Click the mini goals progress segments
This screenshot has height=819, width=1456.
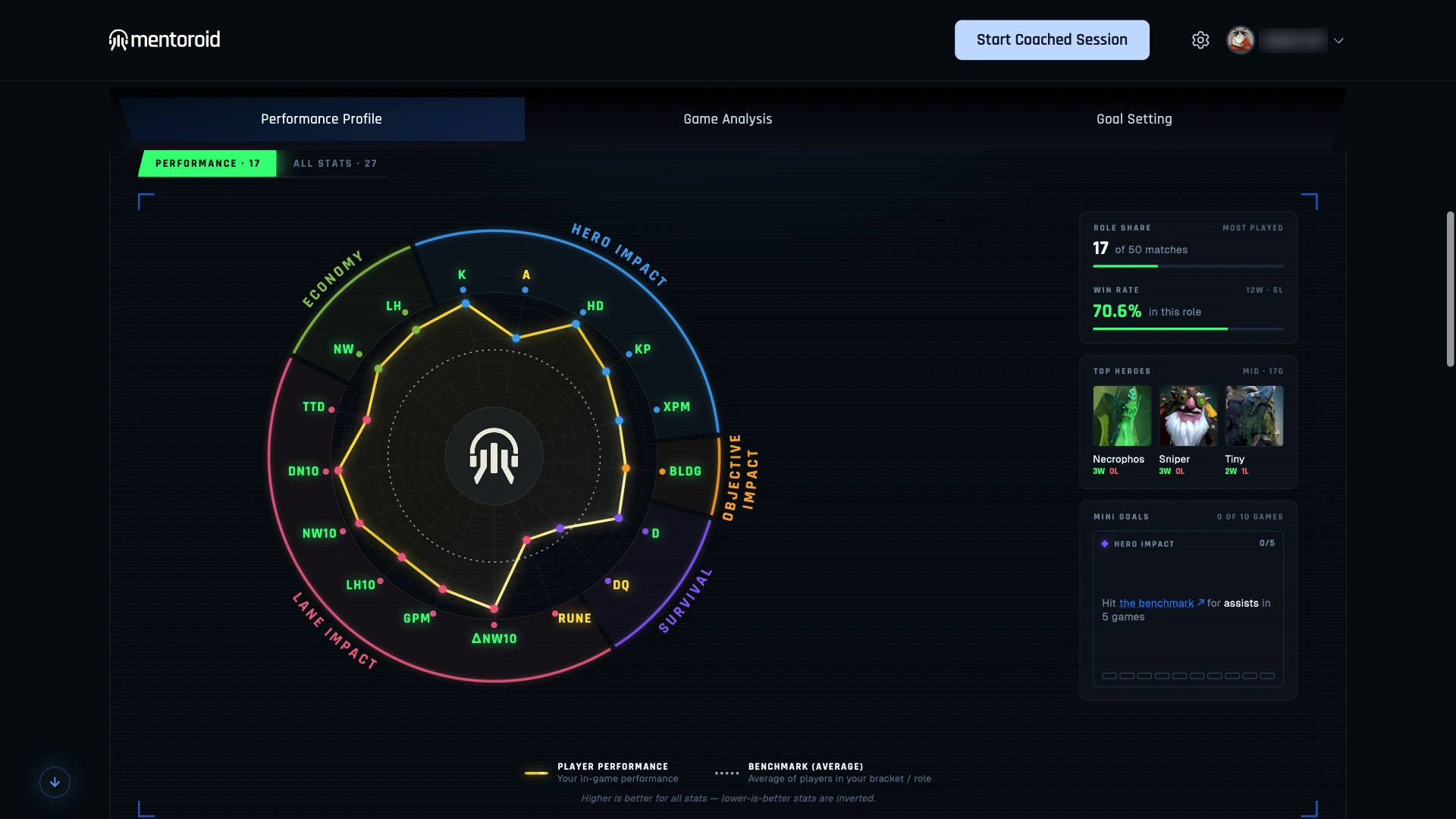pos(1188,676)
